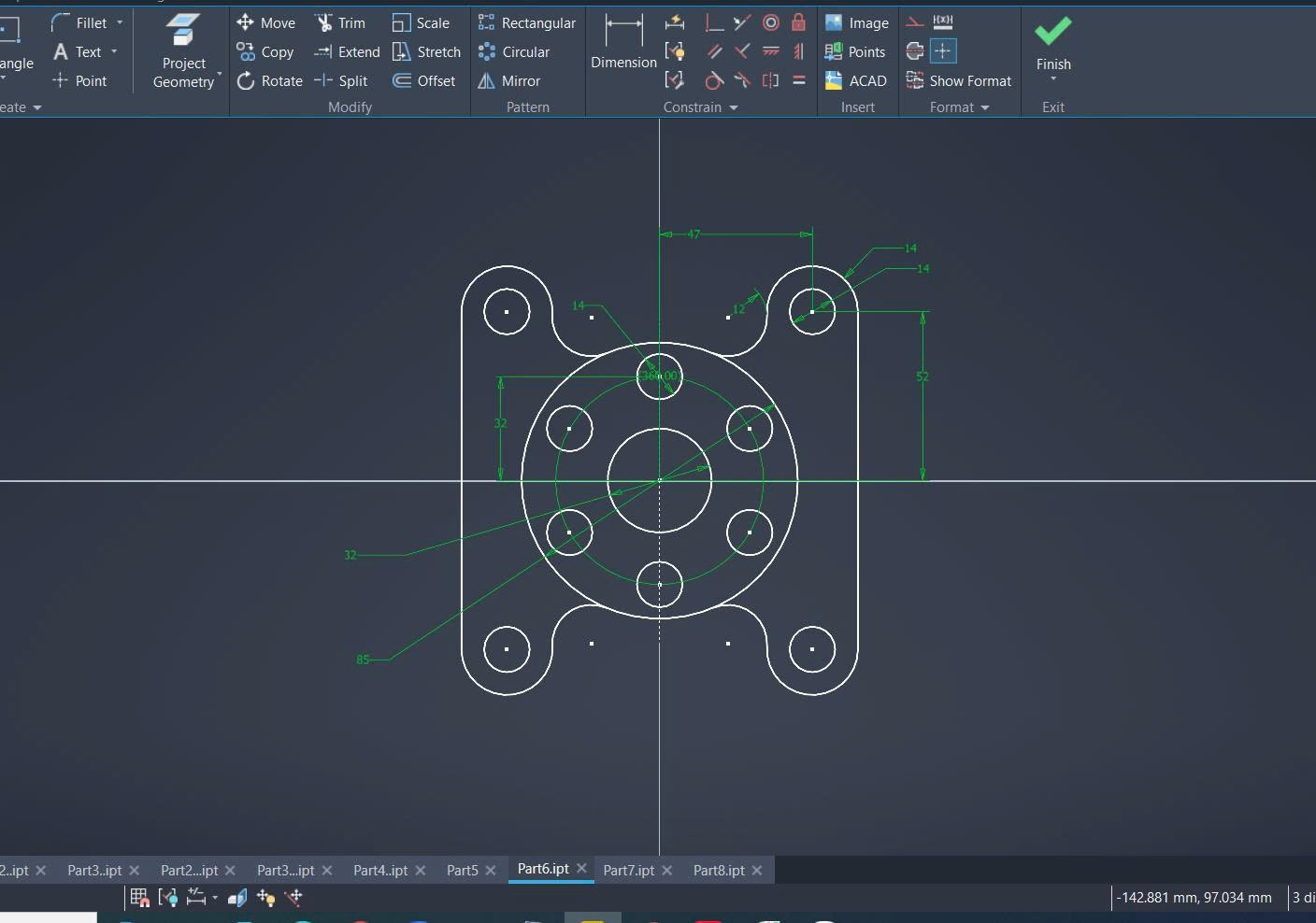The height and width of the screenshot is (923, 1316).
Task: Toggle Show Format
Action: pyautogui.click(x=959, y=81)
